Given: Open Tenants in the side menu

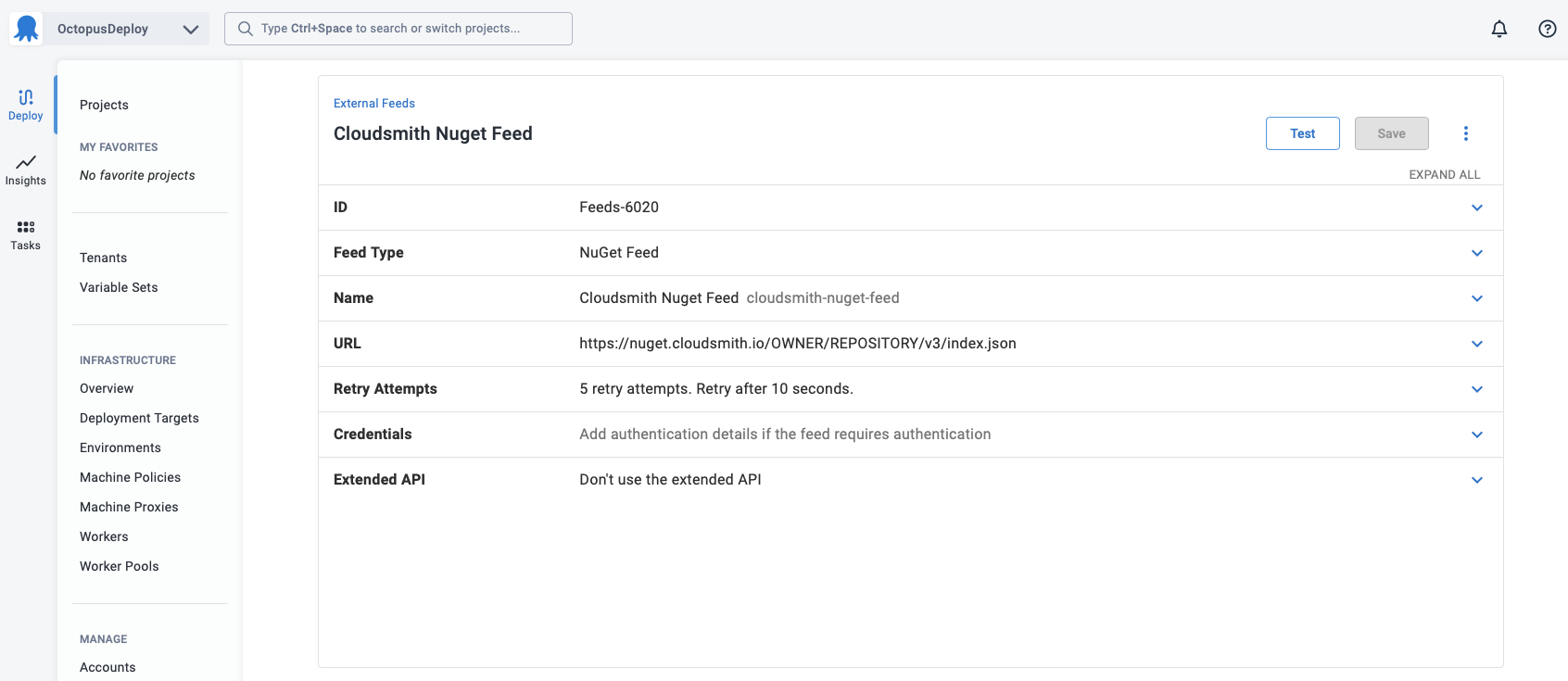Looking at the screenshot, I should [104, 258].
